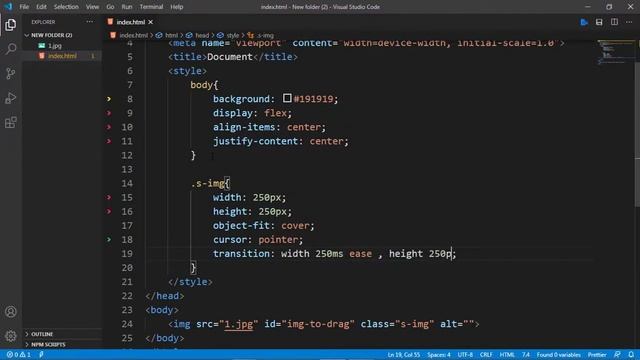Click the arrow marker beside line 10
This screenshot has height=360, width=640.
click(x=109, y=127)
